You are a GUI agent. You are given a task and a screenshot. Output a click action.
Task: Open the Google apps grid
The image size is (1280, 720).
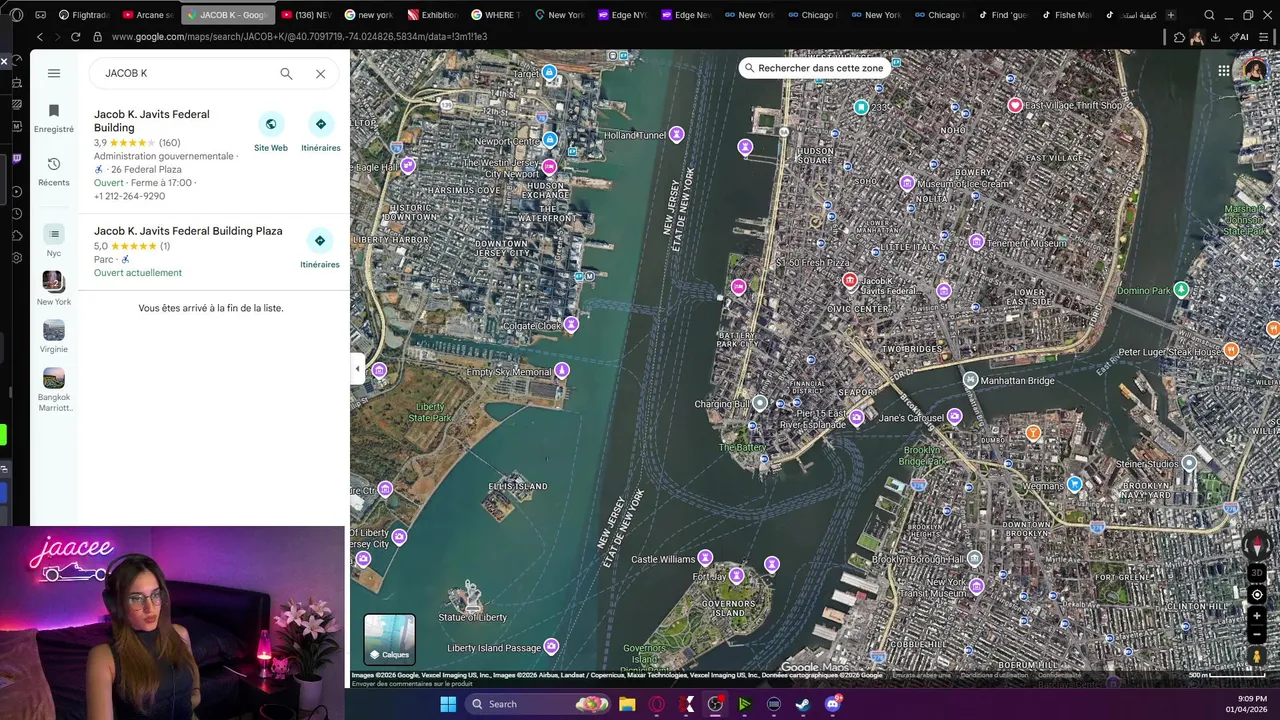coord(1224,70)
